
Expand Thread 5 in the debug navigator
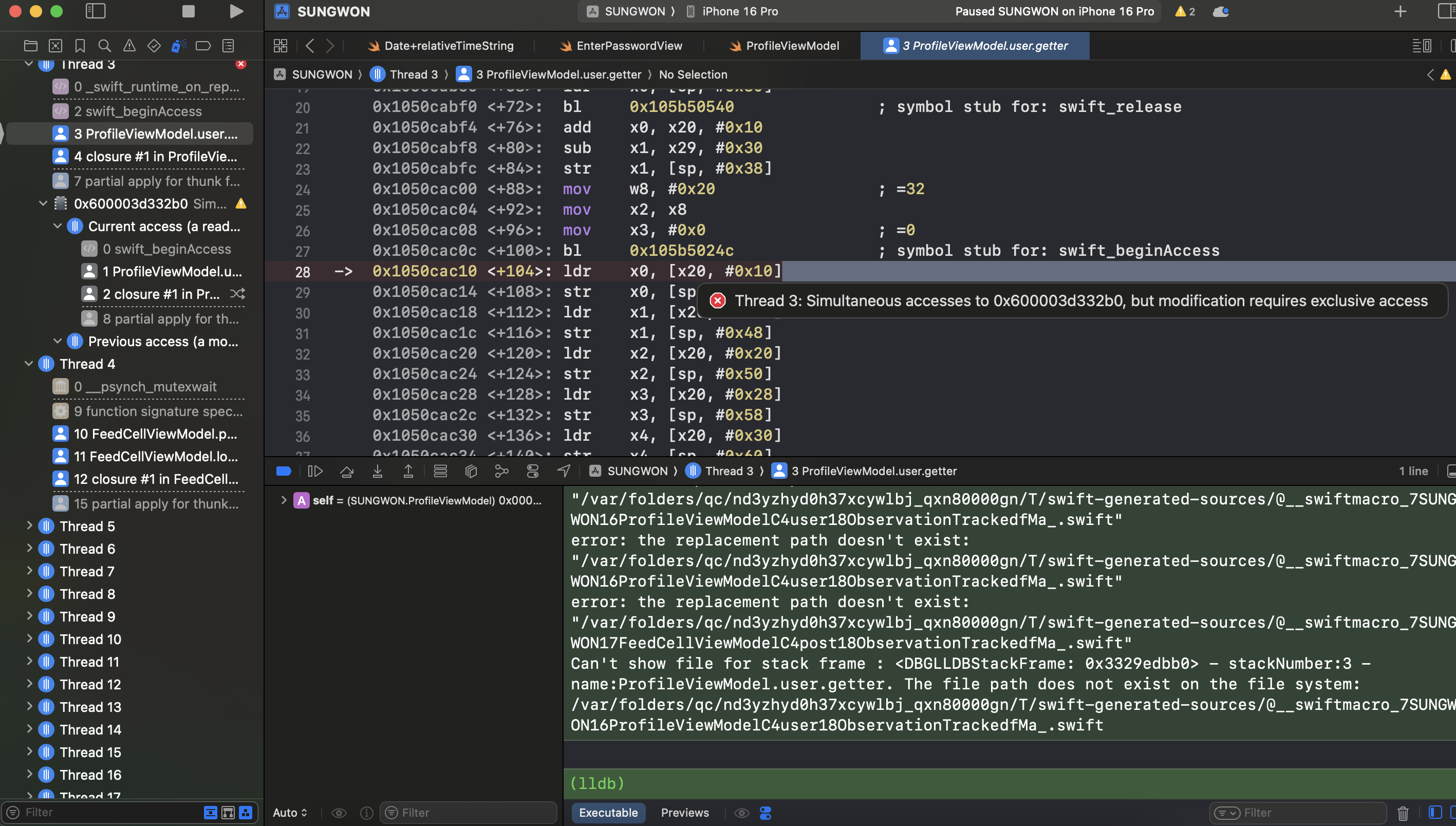29,526
